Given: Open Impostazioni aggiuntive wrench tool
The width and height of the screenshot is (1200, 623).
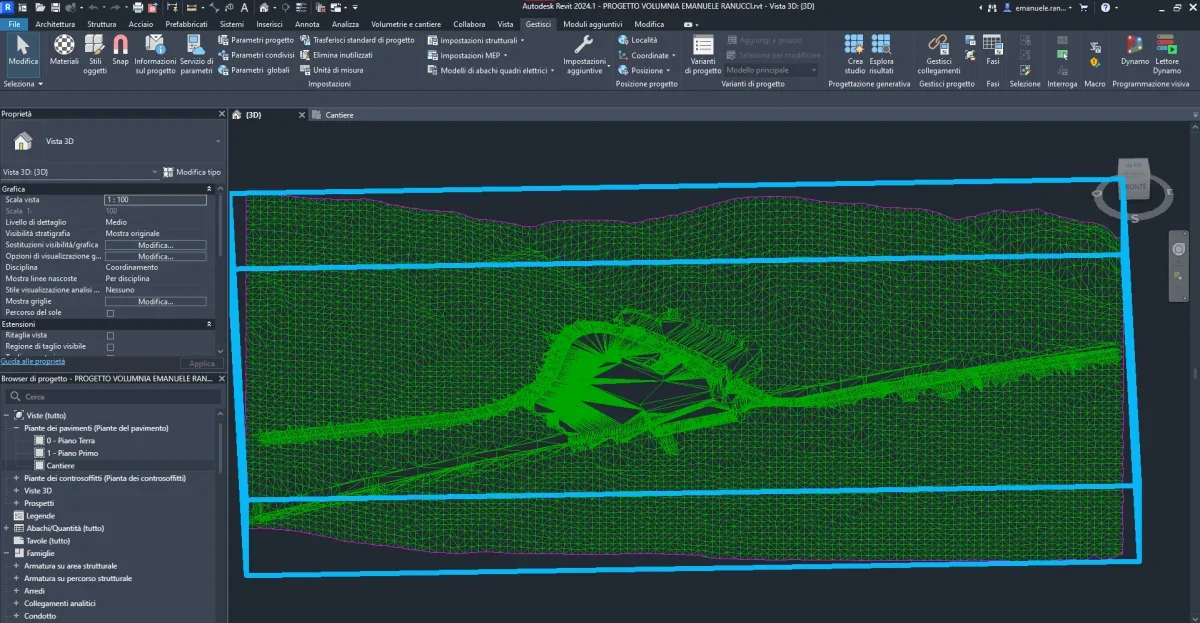Looking at the screenshot, I should click(x=584, y=54).
